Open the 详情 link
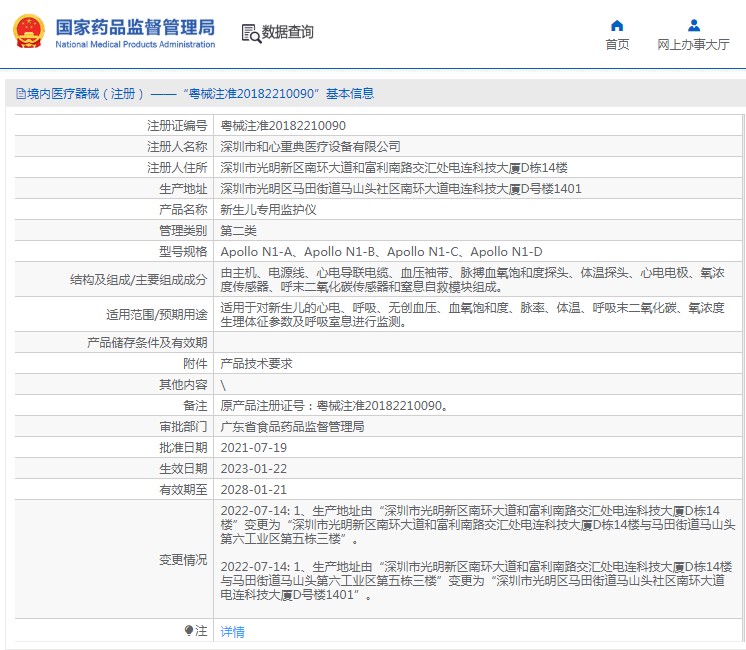 tap(232, 631)
